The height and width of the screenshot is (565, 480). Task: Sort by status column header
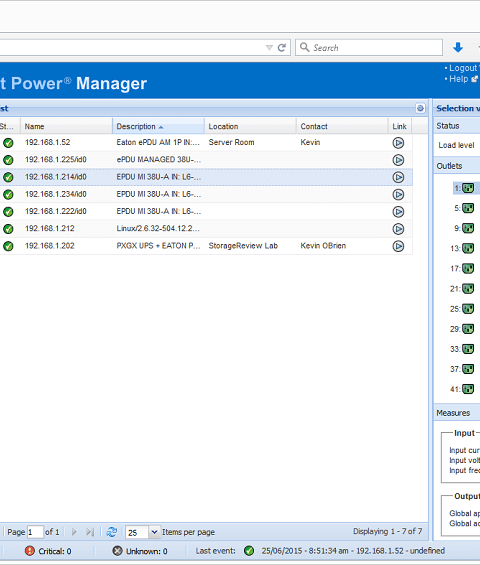(x=10, y=126)
